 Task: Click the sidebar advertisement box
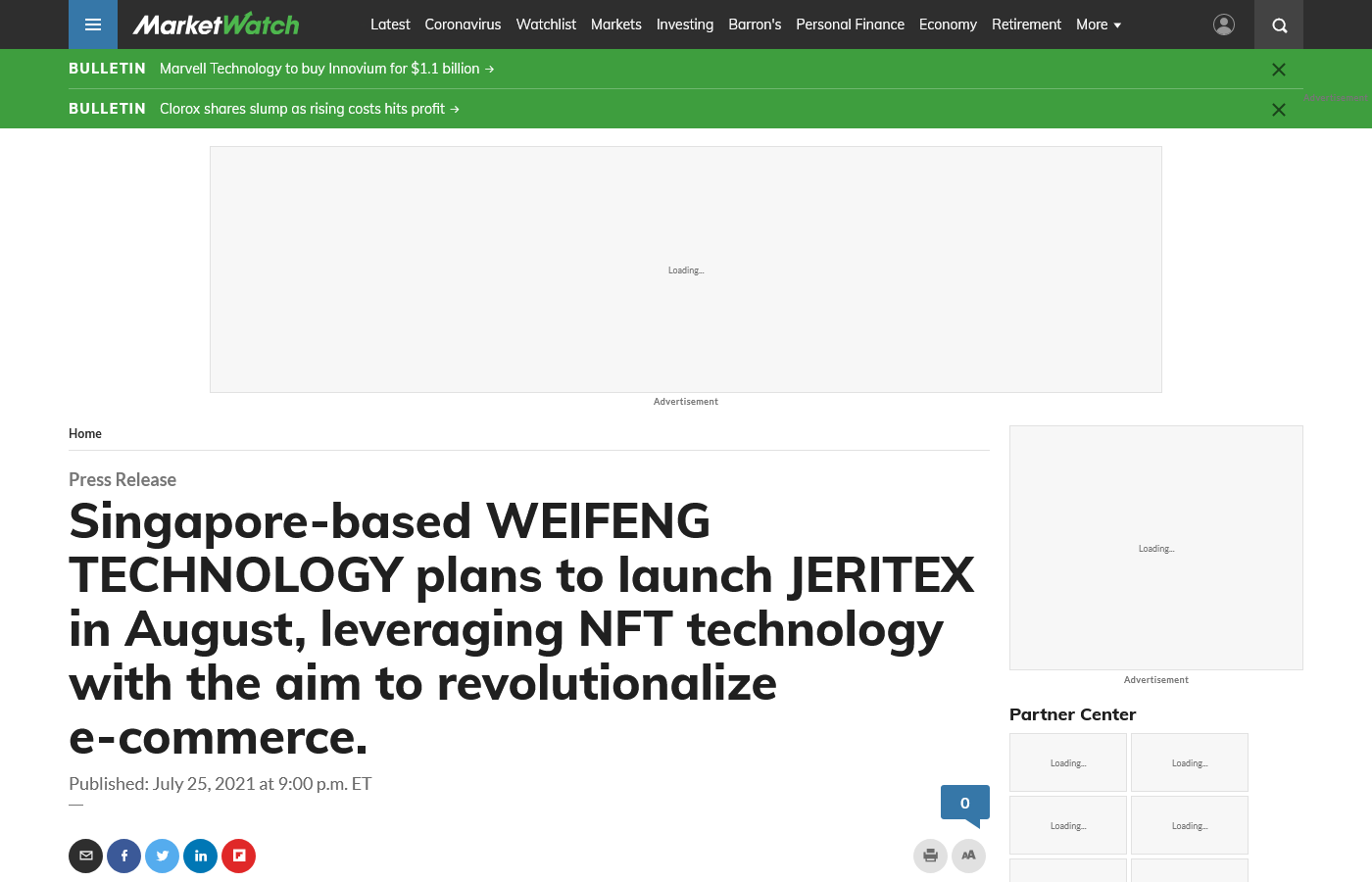(1156, 548)
